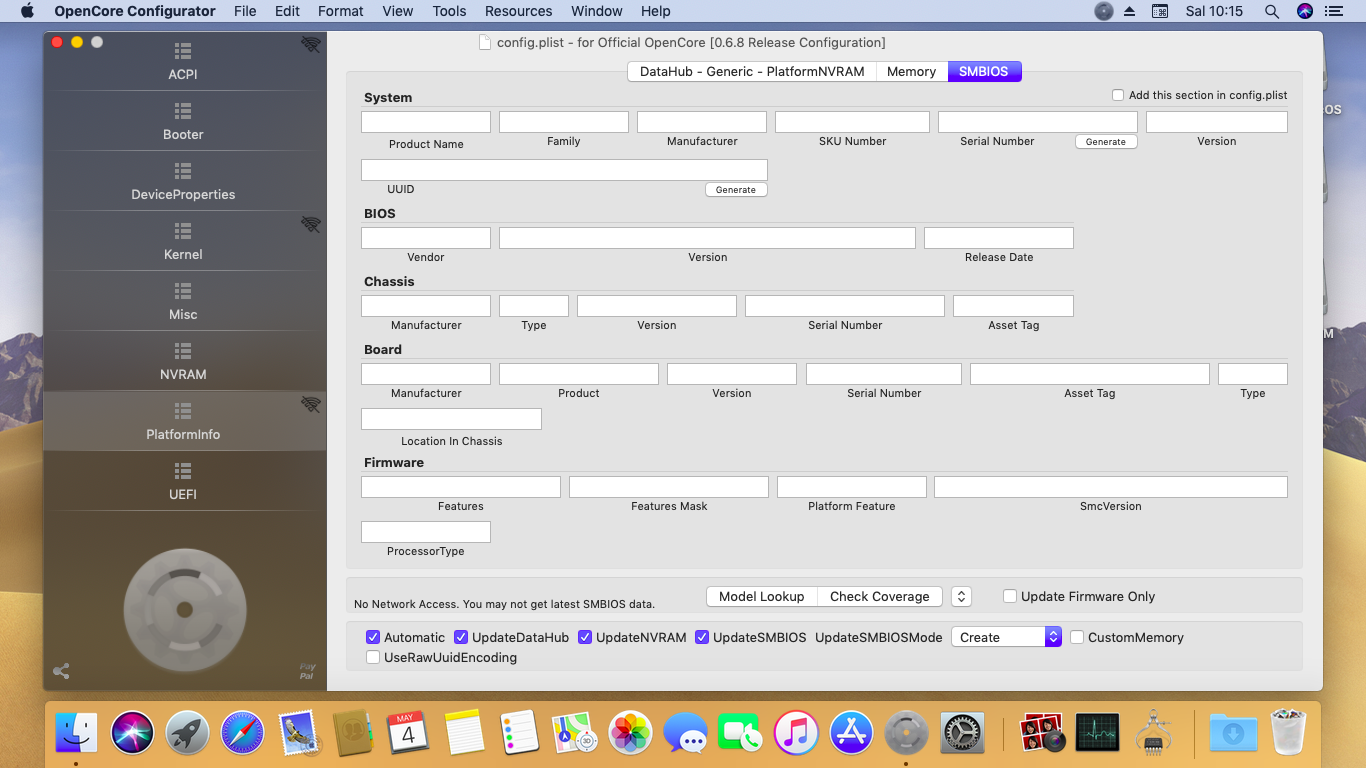The image size is (1366, 768).
Task: Open Photo Booth from the Dock
Action: pos(1041,733)
